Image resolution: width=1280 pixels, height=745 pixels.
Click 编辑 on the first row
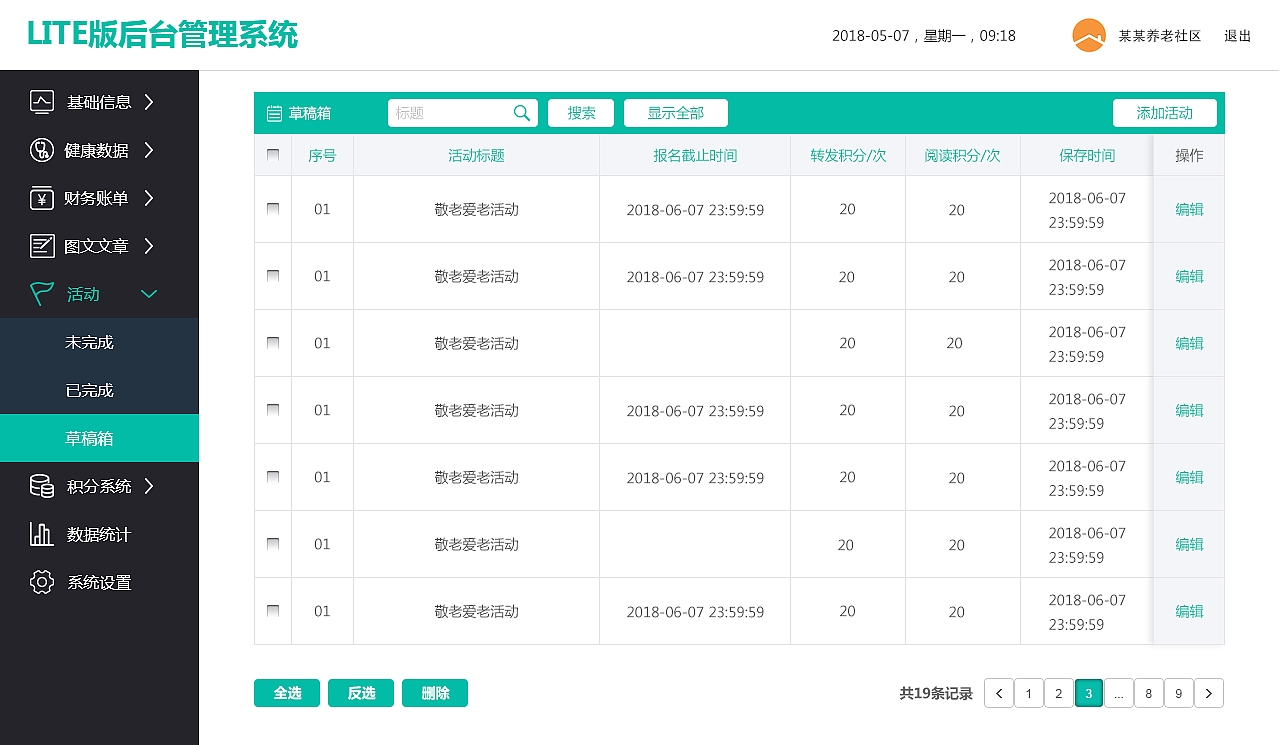coord(1188,209)
